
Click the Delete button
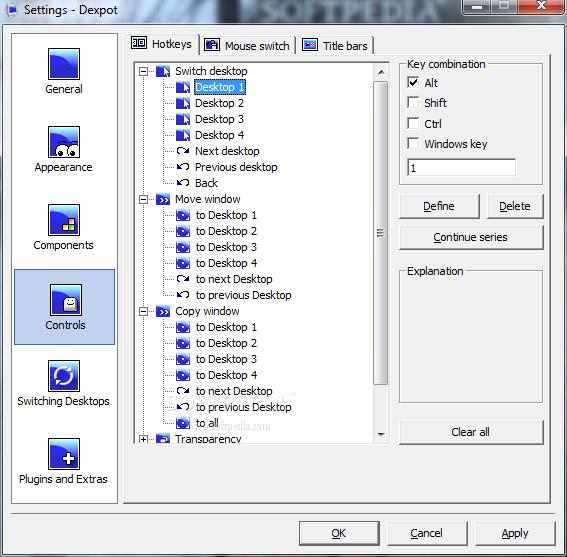[x=515, y=206]
